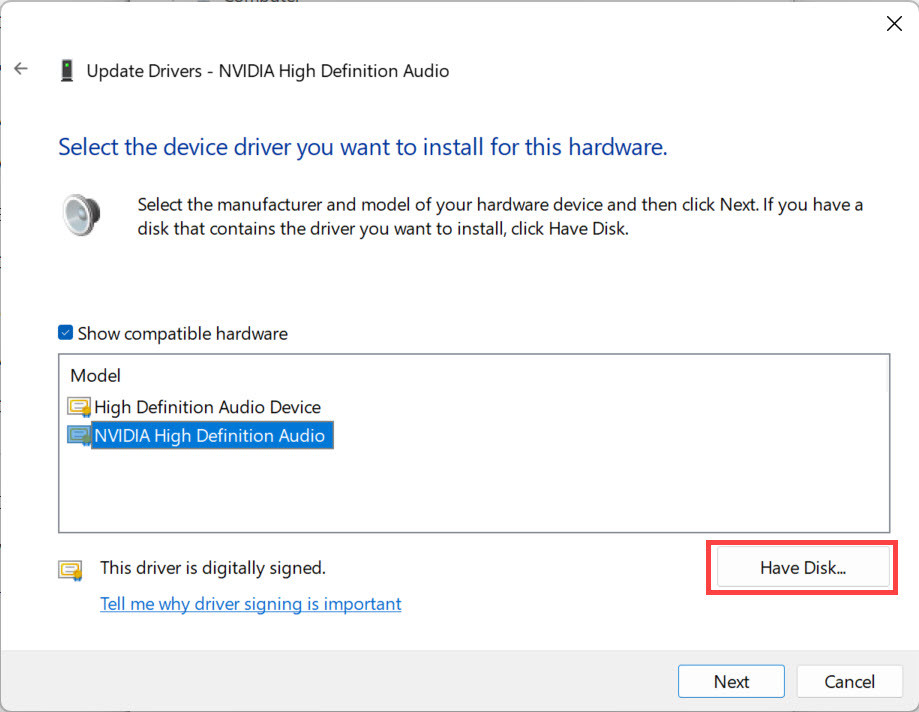Viewport: 919px width, 712px height.
Task: Click the back arrow in the wizard
Action: pyautogui.click(x=21, y=70)
